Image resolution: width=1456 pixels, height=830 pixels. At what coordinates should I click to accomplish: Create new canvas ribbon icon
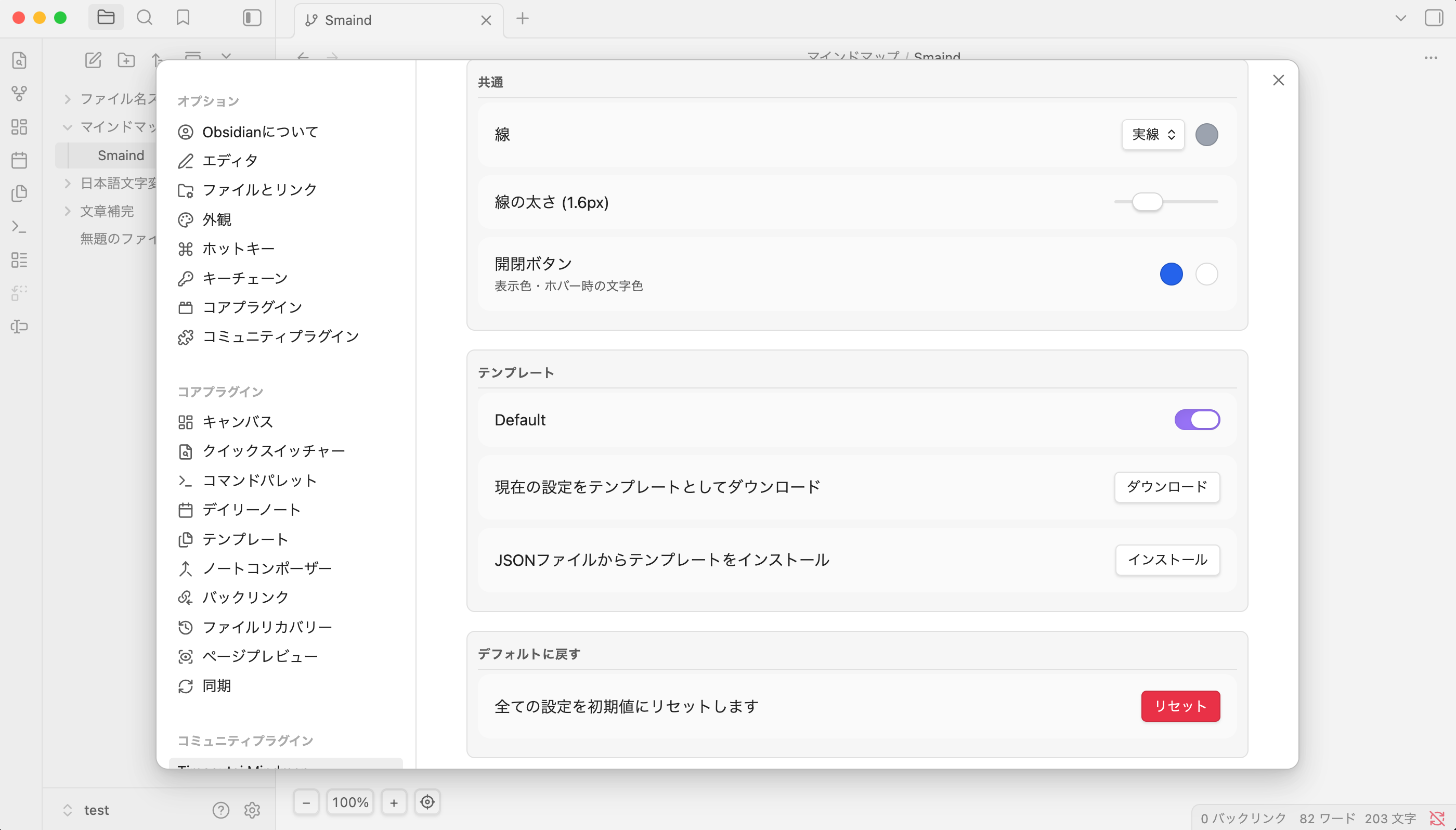pyautogui.click(x=19, y=126)
